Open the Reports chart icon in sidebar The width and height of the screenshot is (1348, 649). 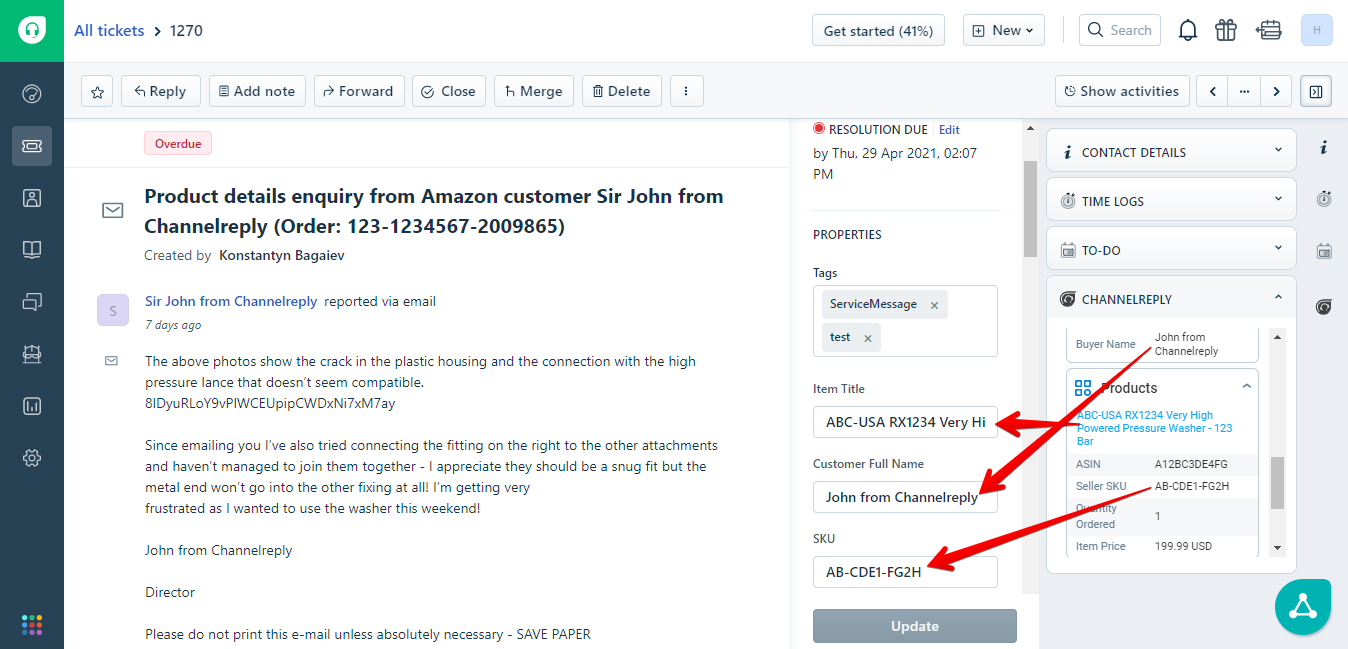click(x=32, y=406)
